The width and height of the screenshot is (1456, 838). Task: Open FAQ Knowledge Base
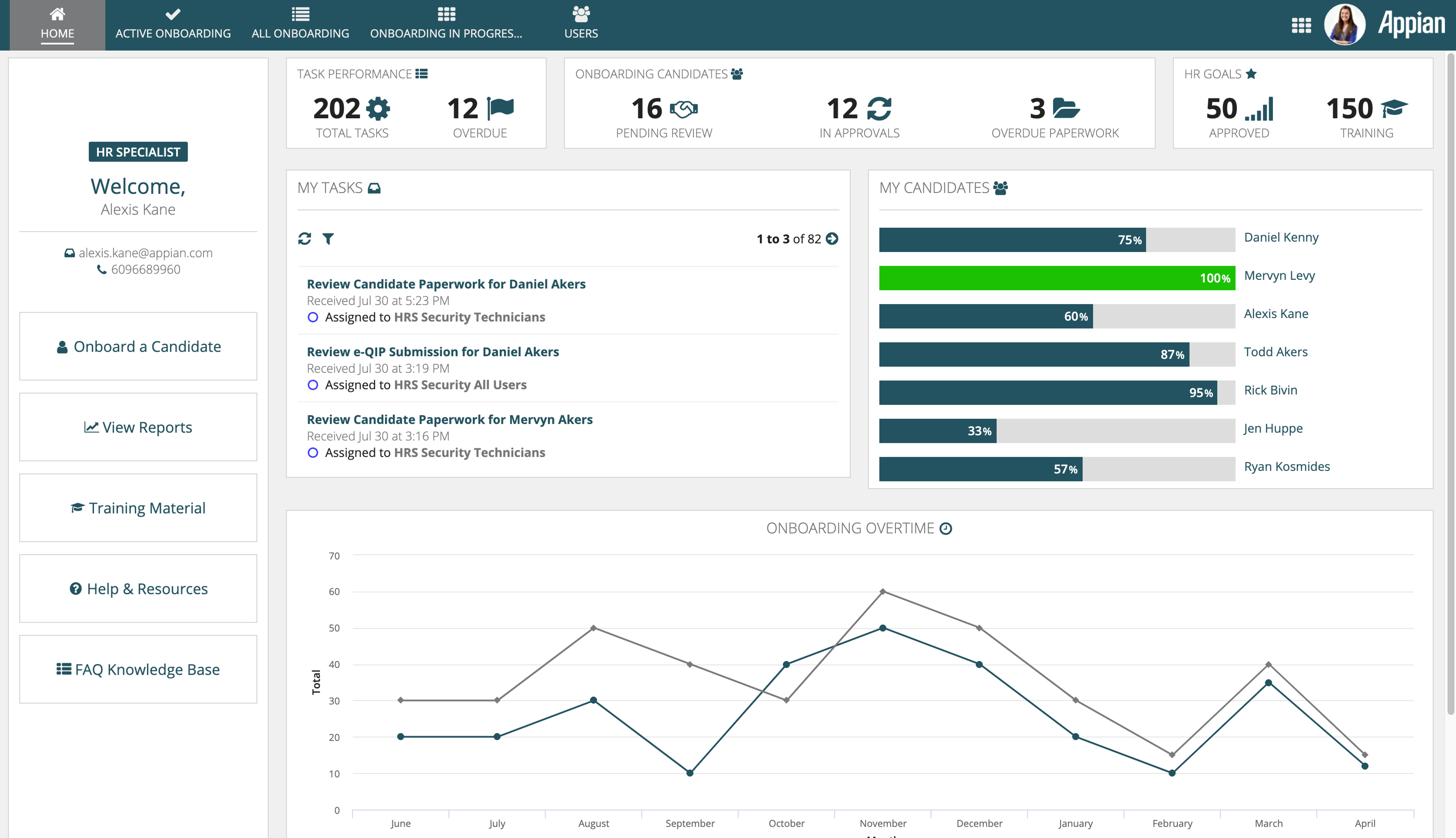pos(138,669)
